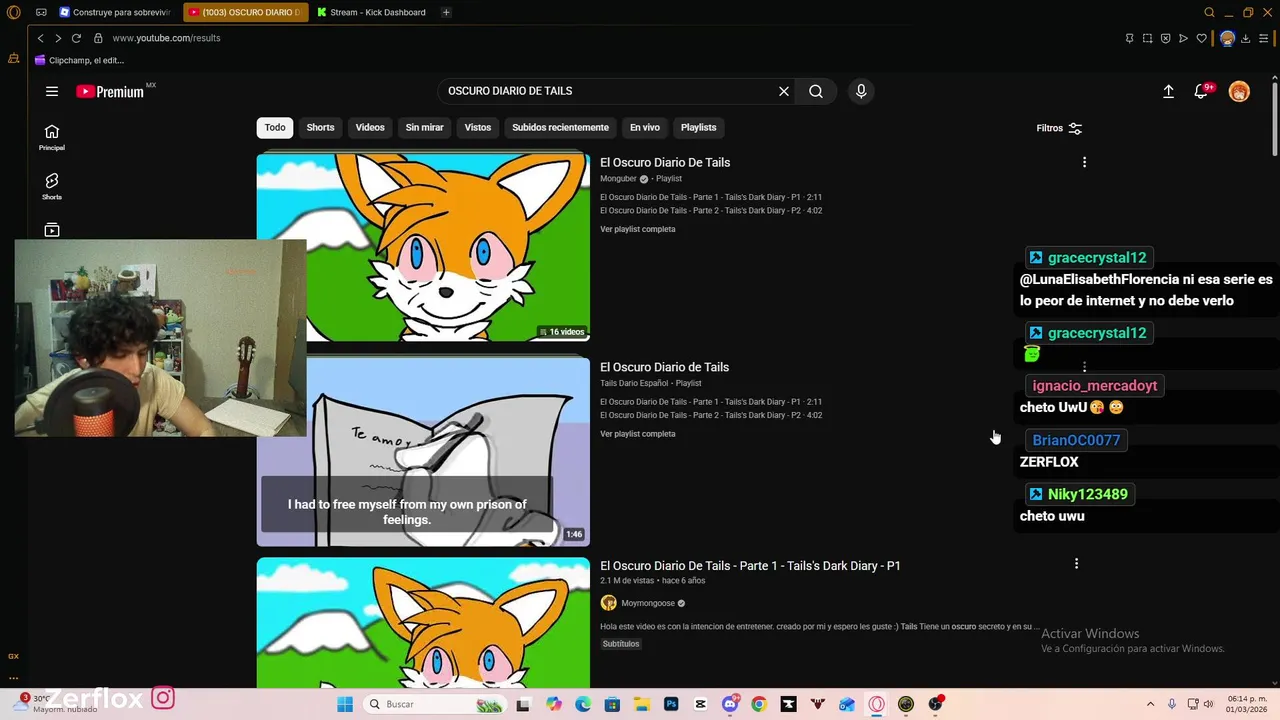
Task: Select the Shorts filter chip
Action: (320, 127)
